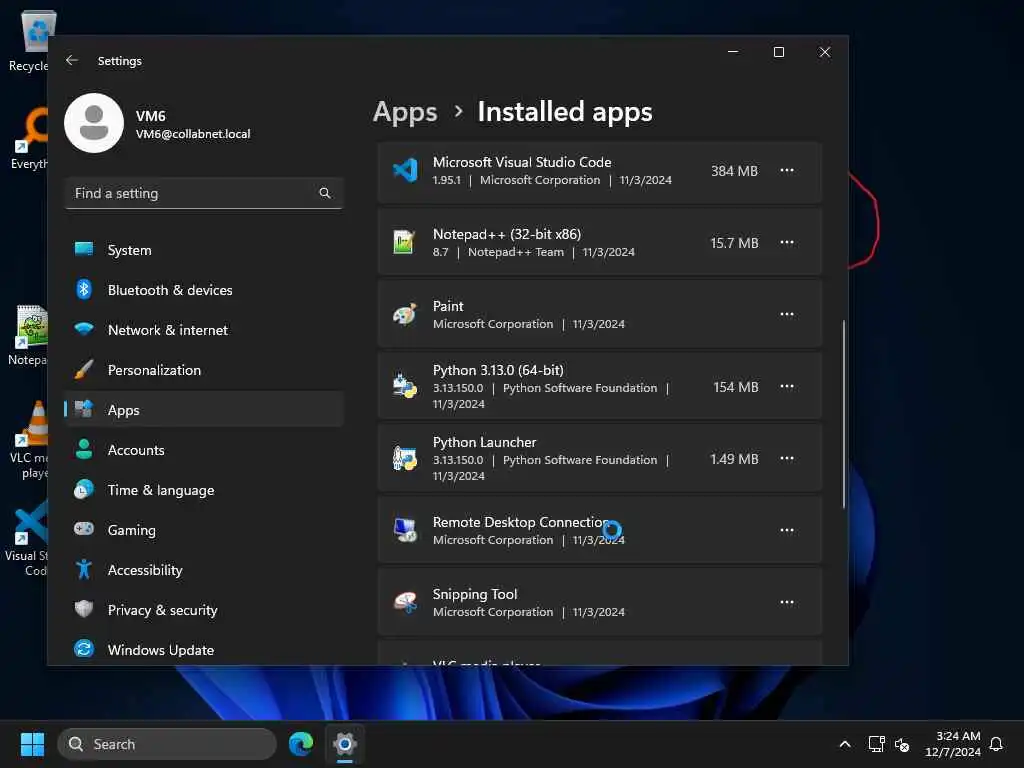This screenshot has width=1024, height=768.
Task: Show hidden system tray icons
Action: click(x=844, y=744)
